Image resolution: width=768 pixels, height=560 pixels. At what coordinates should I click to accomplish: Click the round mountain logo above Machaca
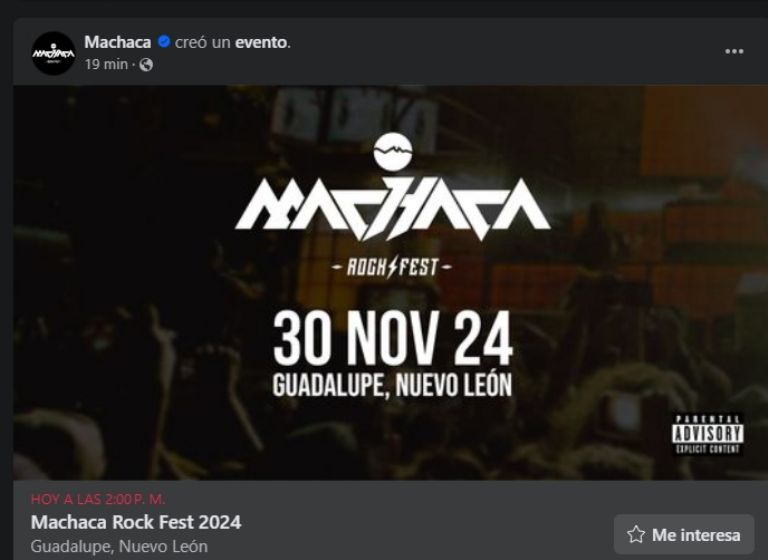(x=393, y=152)
